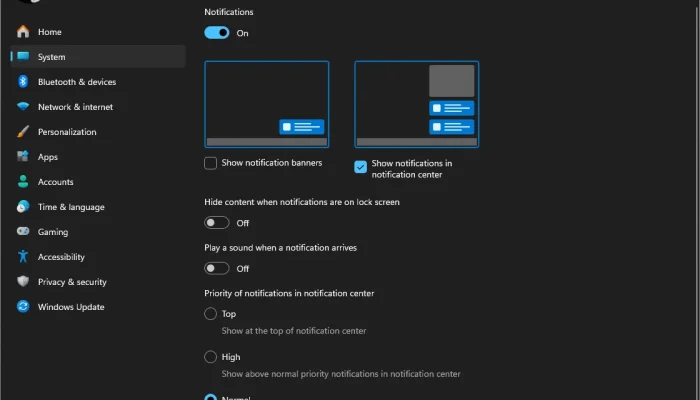Open Privacy & security settings
This screenshot has height=400, width=700.
pyautogui.click(x=98, y=282)
